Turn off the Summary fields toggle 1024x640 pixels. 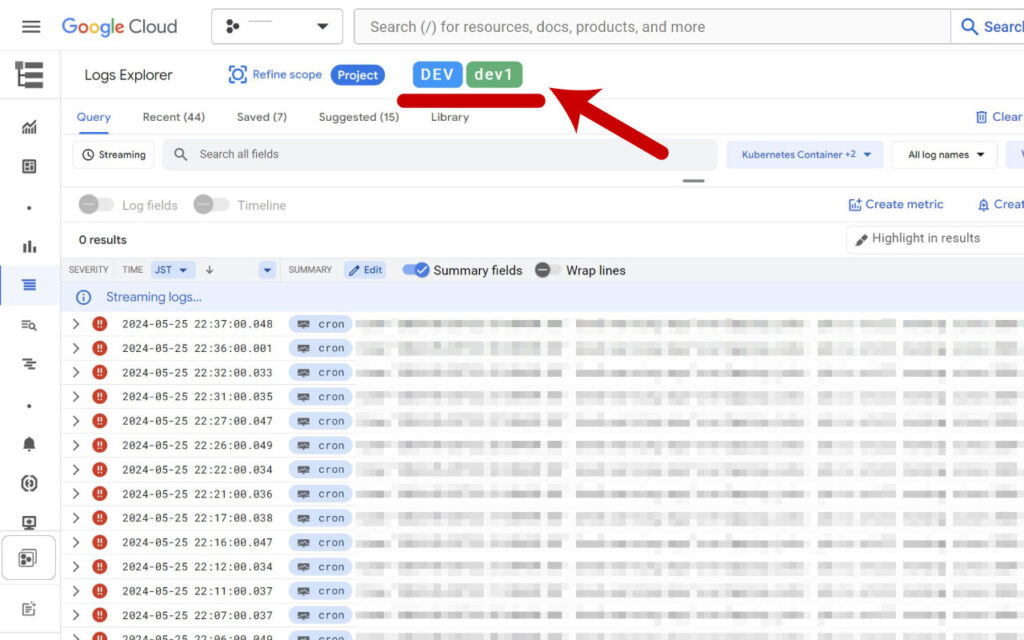[415, 270]
